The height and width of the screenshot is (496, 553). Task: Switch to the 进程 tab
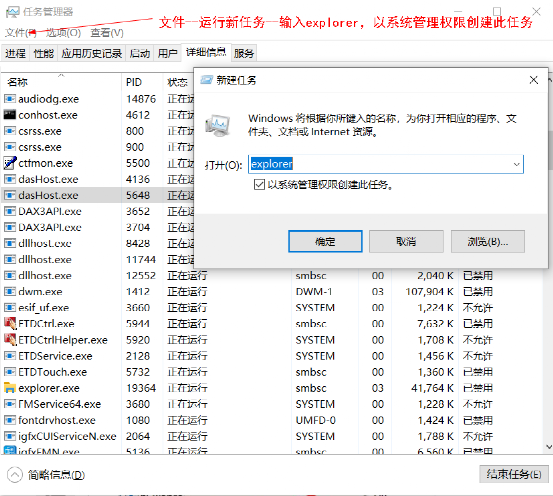click(15, 53)
